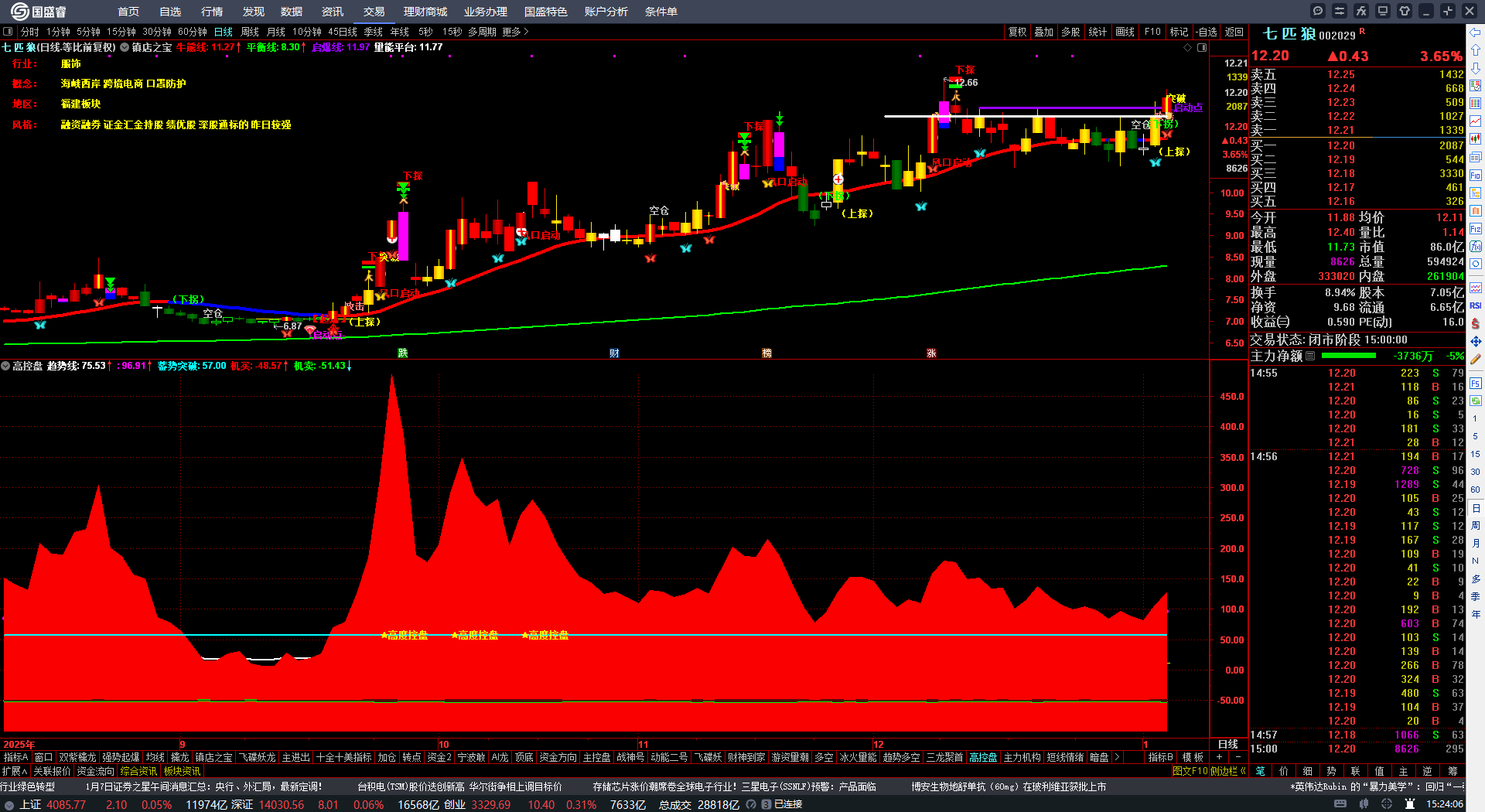Viewport: 1485px width, 812px height.
Task: Open the 多周期 multi-period selector
Action: [x=482, y=32]
